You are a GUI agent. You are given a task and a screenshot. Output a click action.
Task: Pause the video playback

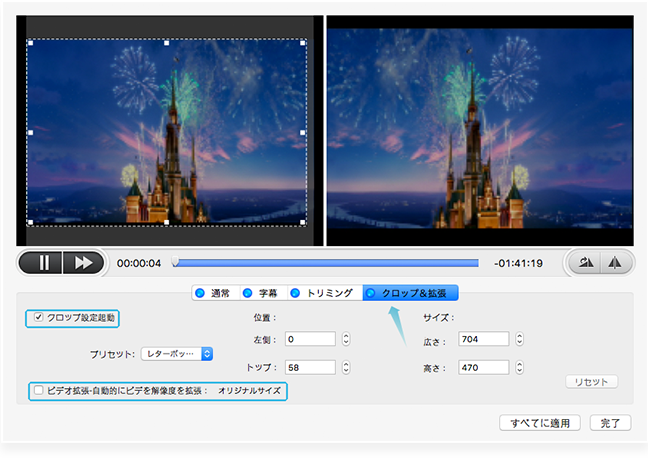point(44,263)
